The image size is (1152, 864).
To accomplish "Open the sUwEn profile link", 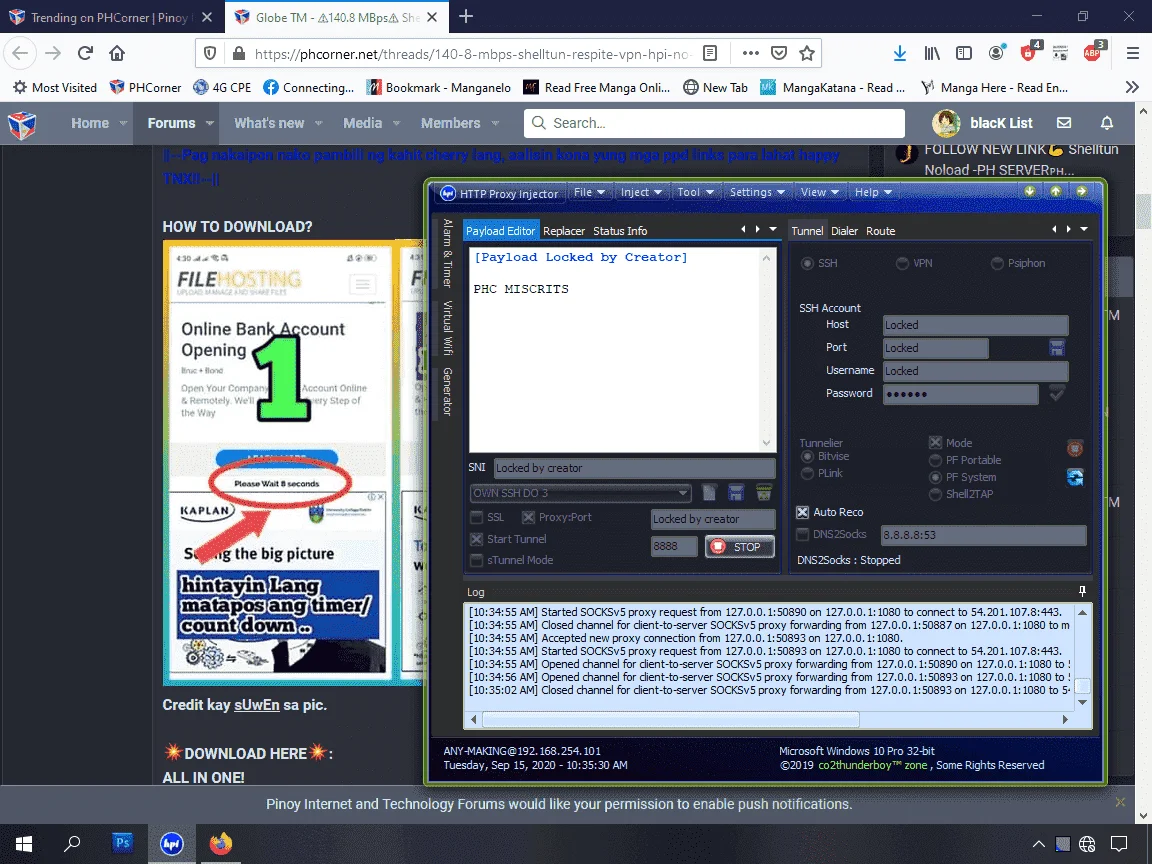I will click(x=256, y=705).
